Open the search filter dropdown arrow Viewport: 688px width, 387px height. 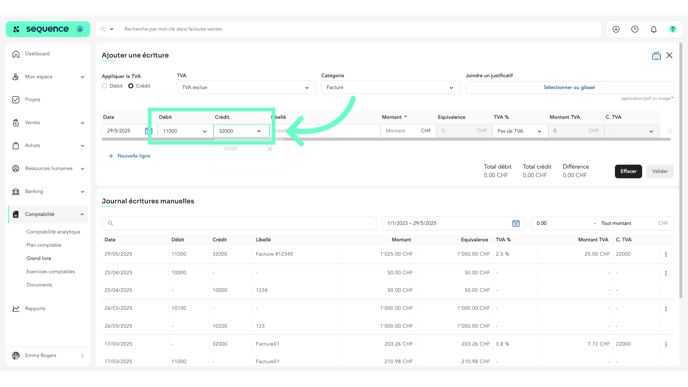pyautogui.click(x=111, y=29)
